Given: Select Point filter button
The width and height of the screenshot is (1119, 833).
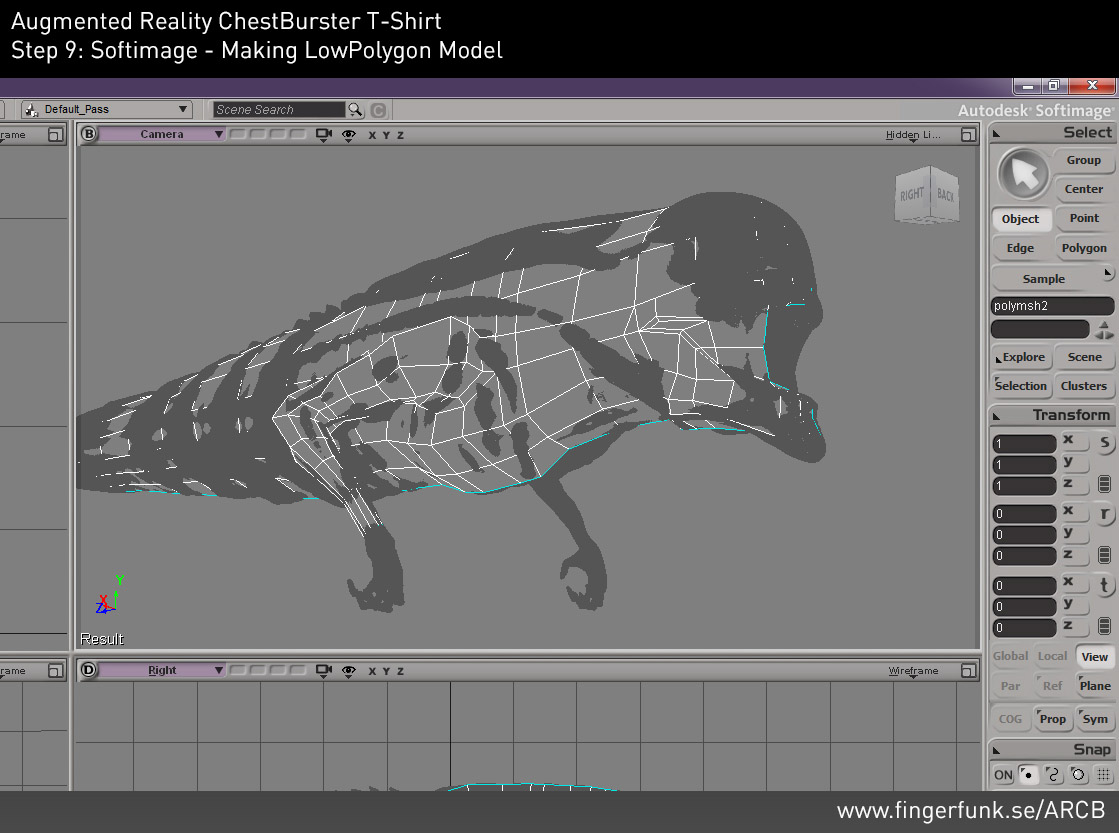Looking at the screenshot, I should coord(1084,218).
